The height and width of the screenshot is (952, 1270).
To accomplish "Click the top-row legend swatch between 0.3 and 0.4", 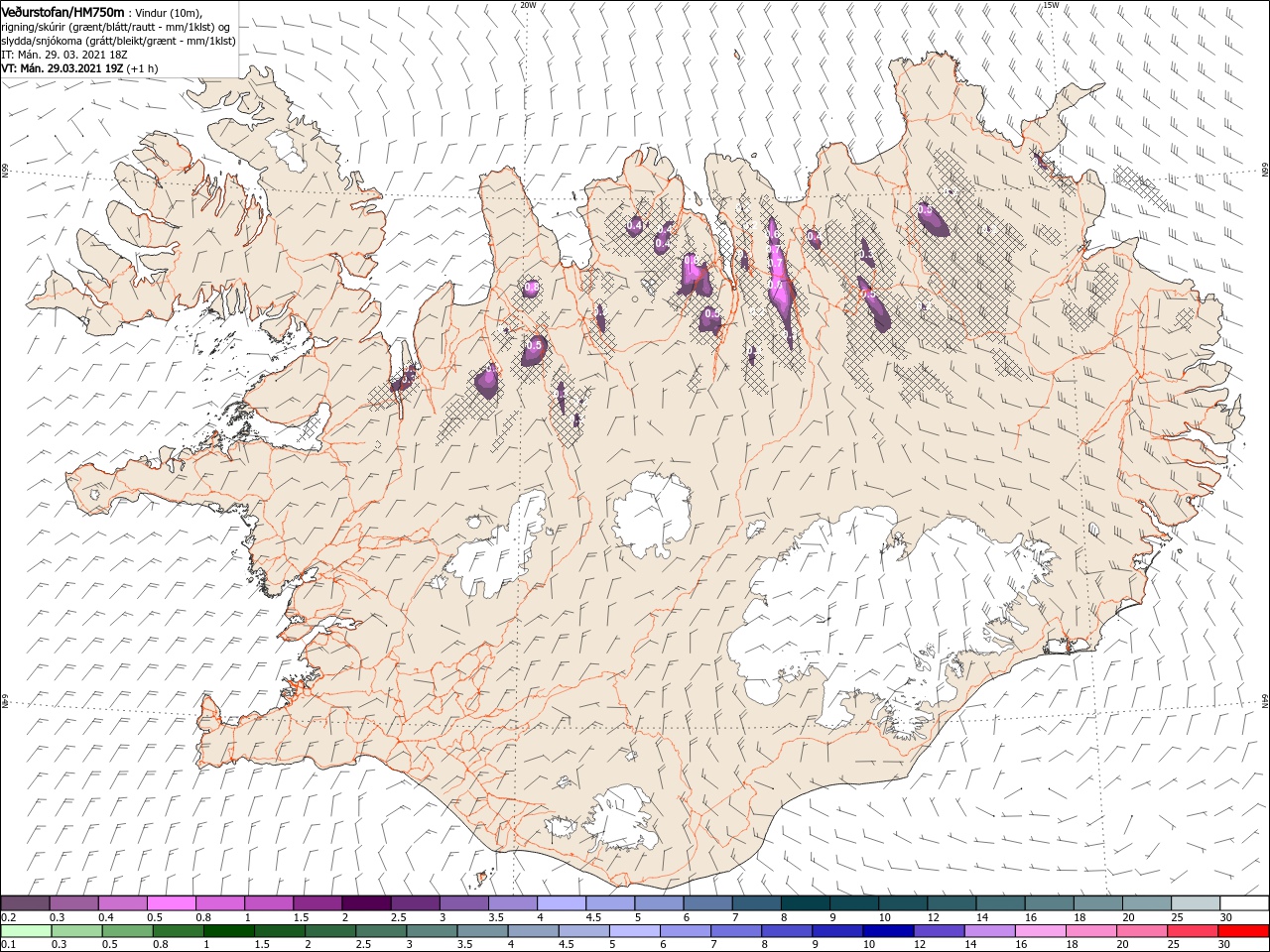I will [74, 903].
